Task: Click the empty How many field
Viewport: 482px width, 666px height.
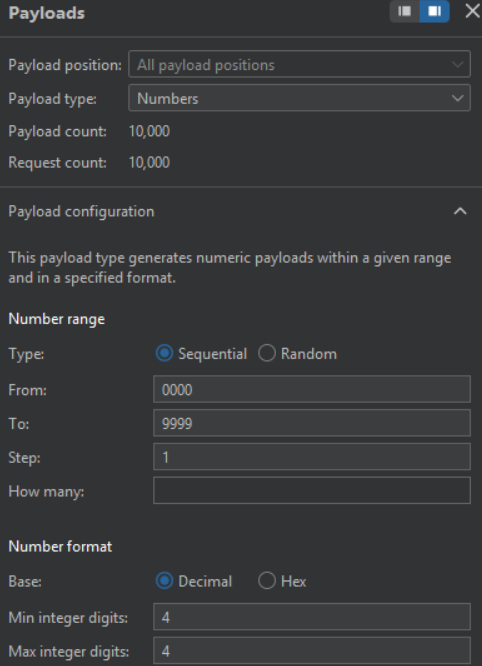Action: [x=312, y=491]
